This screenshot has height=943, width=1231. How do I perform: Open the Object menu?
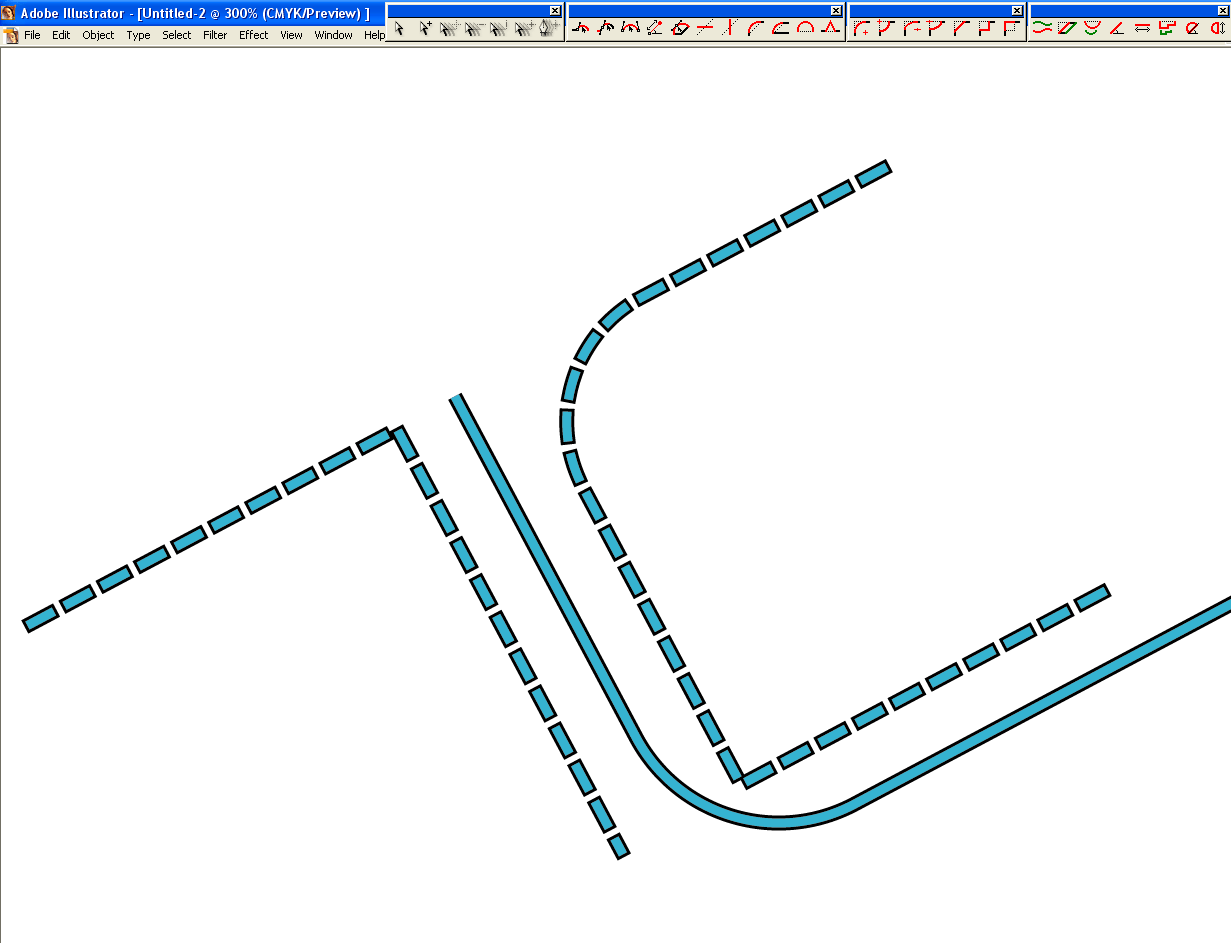pyautogui.click(x=98, y=35)
